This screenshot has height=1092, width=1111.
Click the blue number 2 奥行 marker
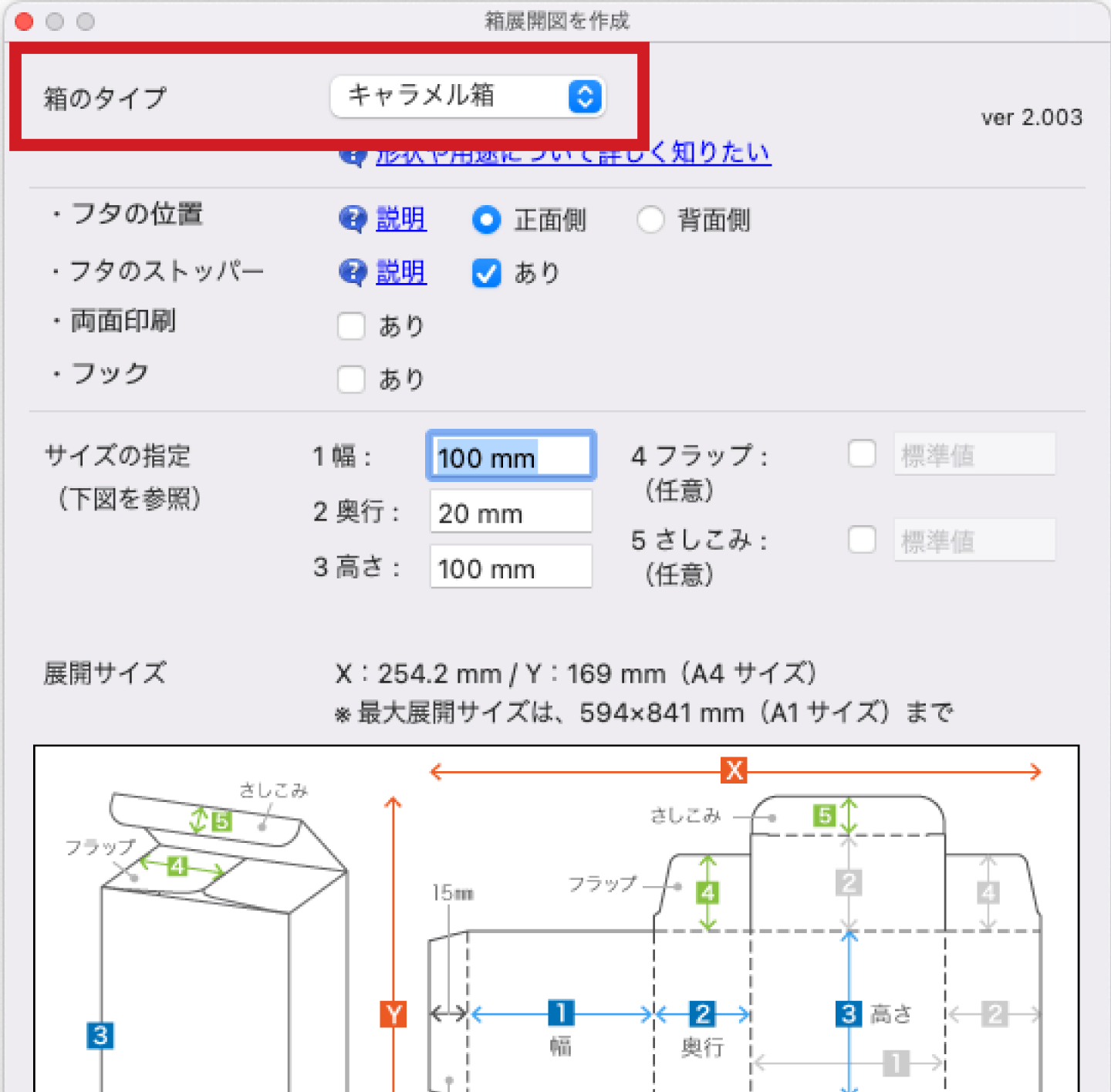702,1013
